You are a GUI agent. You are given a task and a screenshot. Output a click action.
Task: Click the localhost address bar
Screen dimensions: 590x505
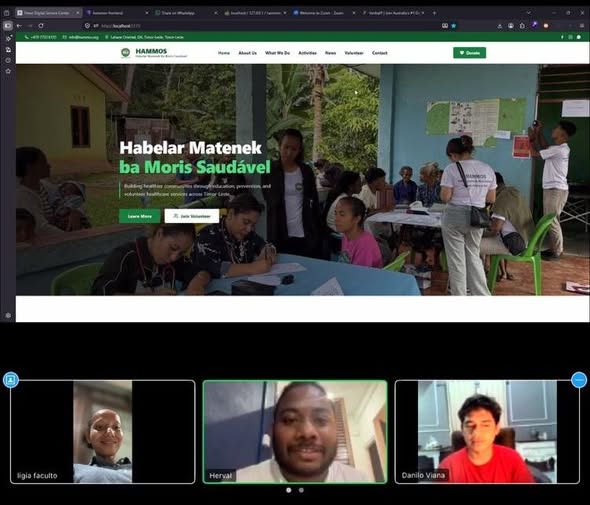coord(263,26)
